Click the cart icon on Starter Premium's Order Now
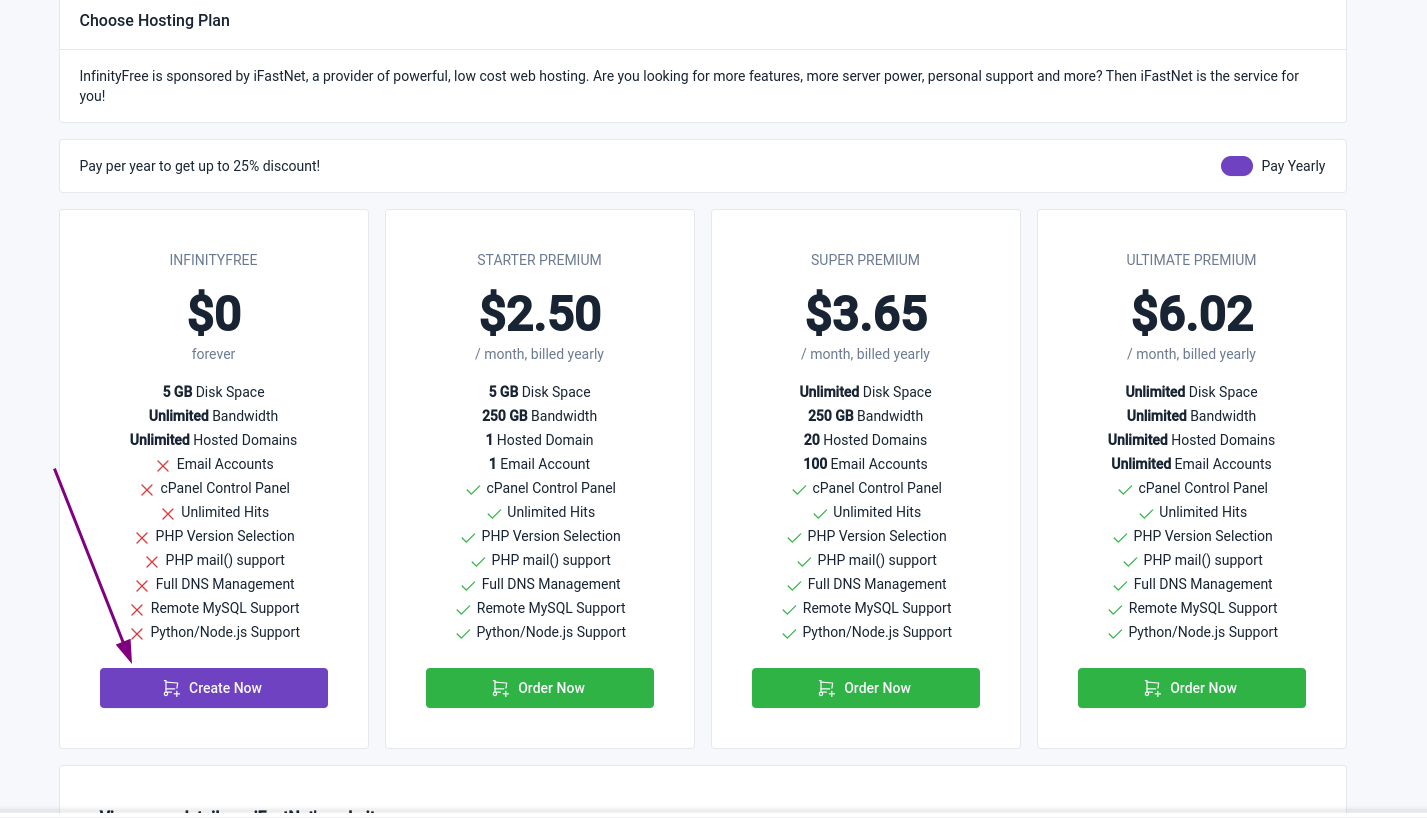1427x818 pixels. point(501,688)
